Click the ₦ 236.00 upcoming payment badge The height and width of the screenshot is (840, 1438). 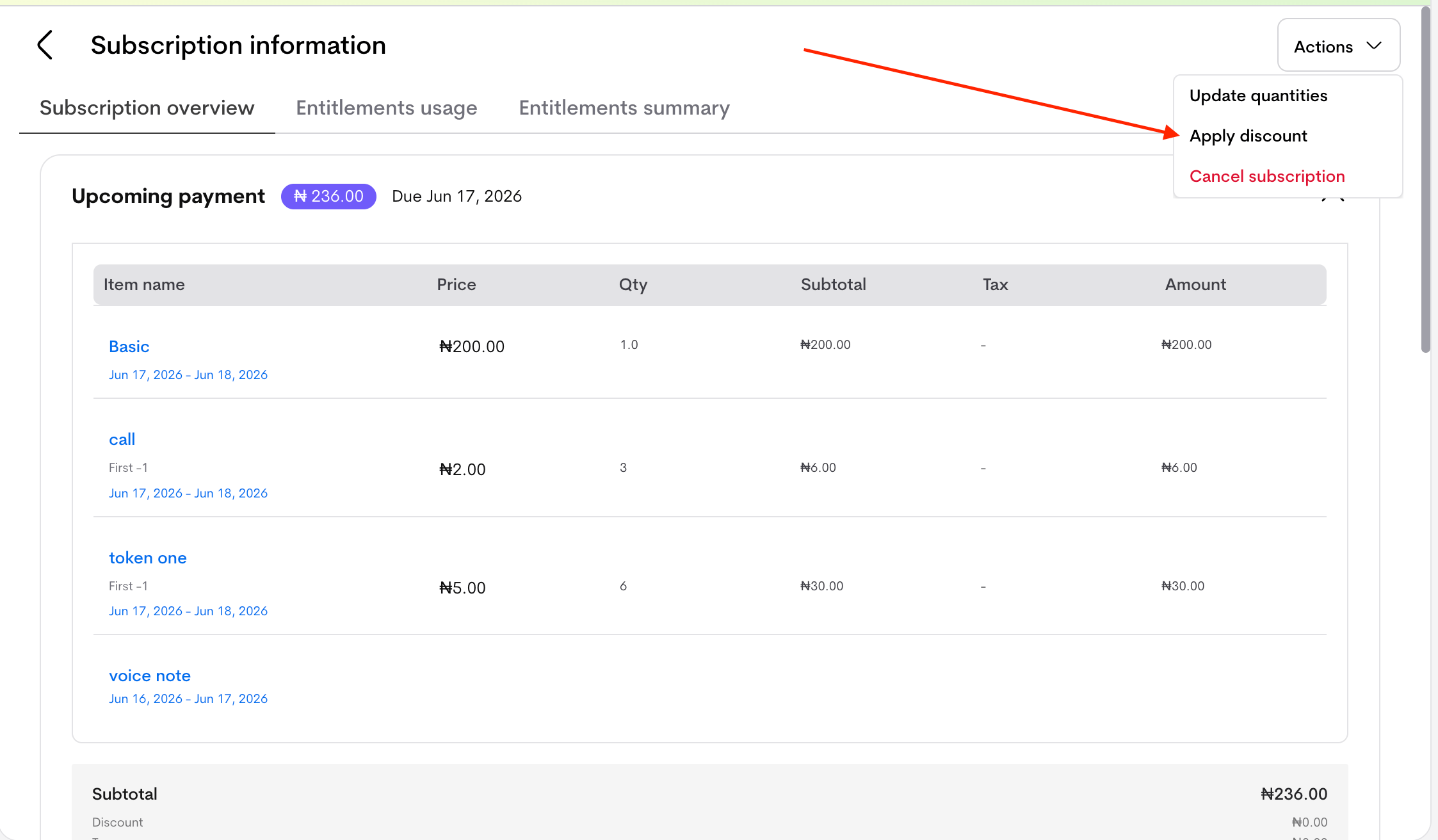tap(328, 196)
